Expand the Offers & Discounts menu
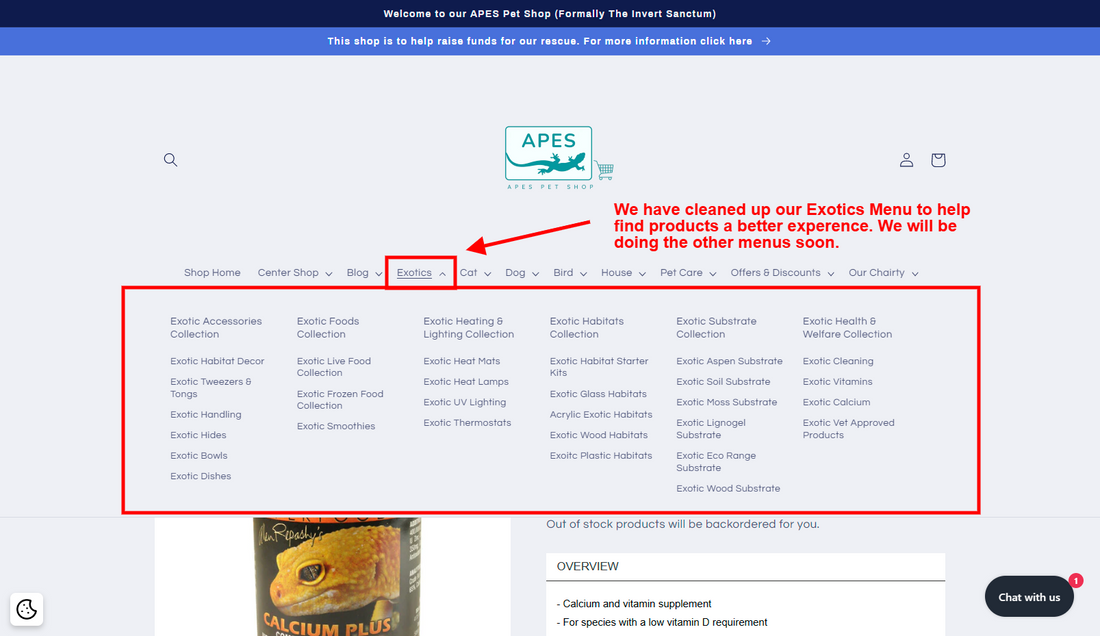 pos(782,273)
